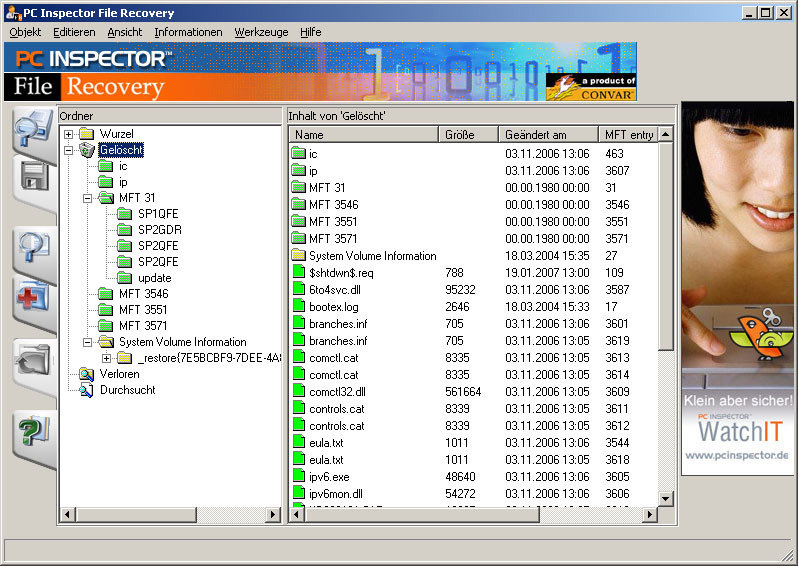The image size is (798, 566).
Task: Open the www.pcinspector.de link in ad
Action: [737, 455]
